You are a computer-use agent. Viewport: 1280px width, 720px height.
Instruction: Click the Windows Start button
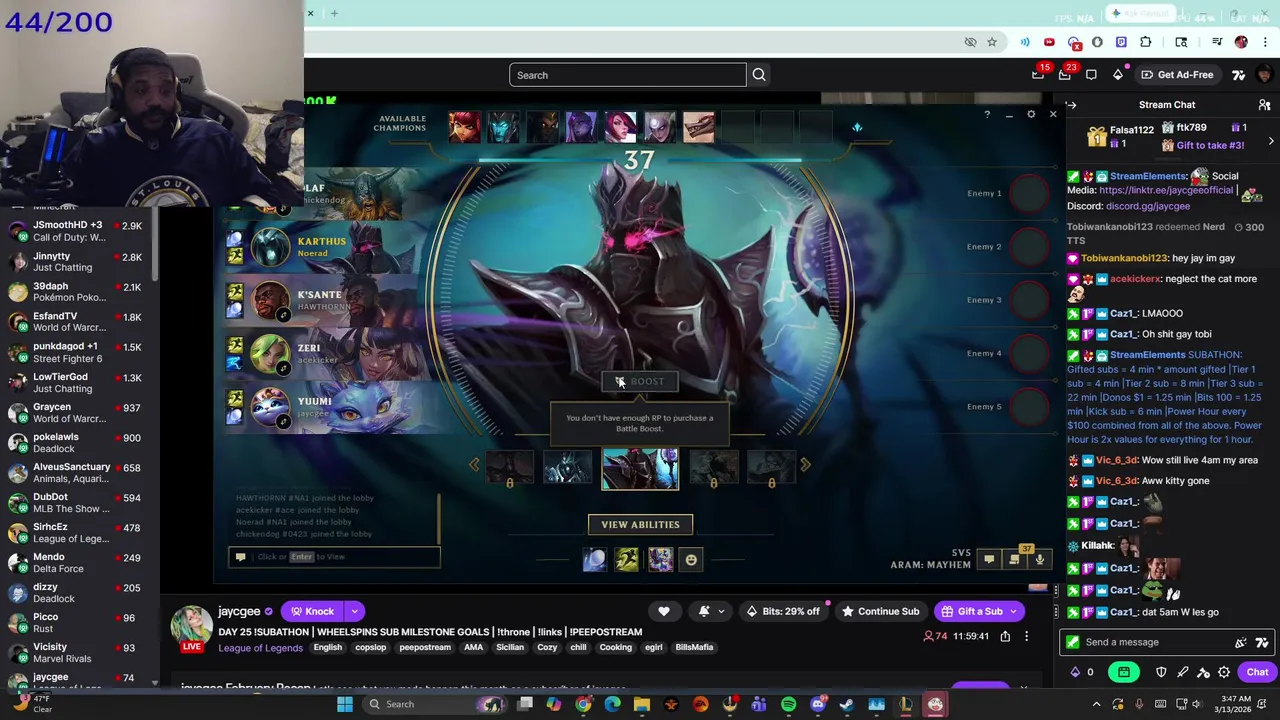point(345,704)
